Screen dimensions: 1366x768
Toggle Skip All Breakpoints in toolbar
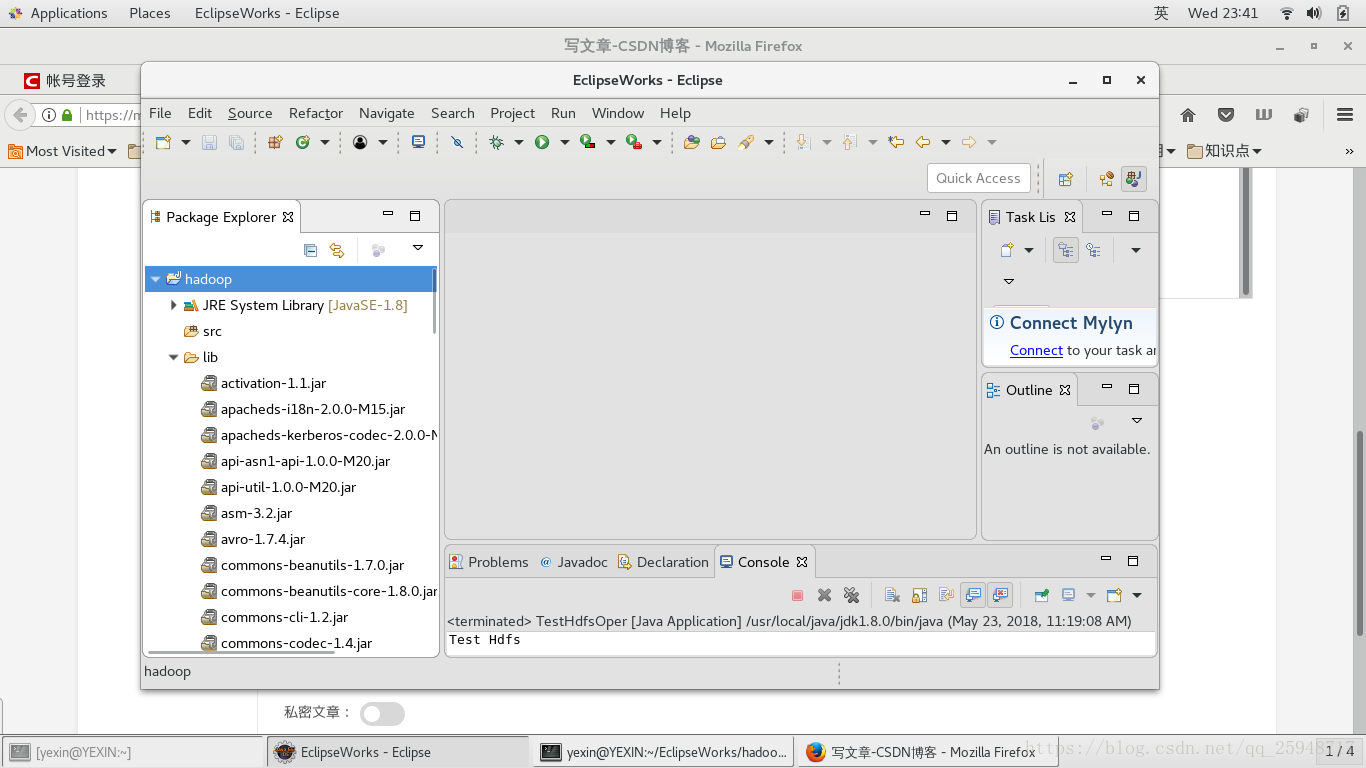pos(457,142)
